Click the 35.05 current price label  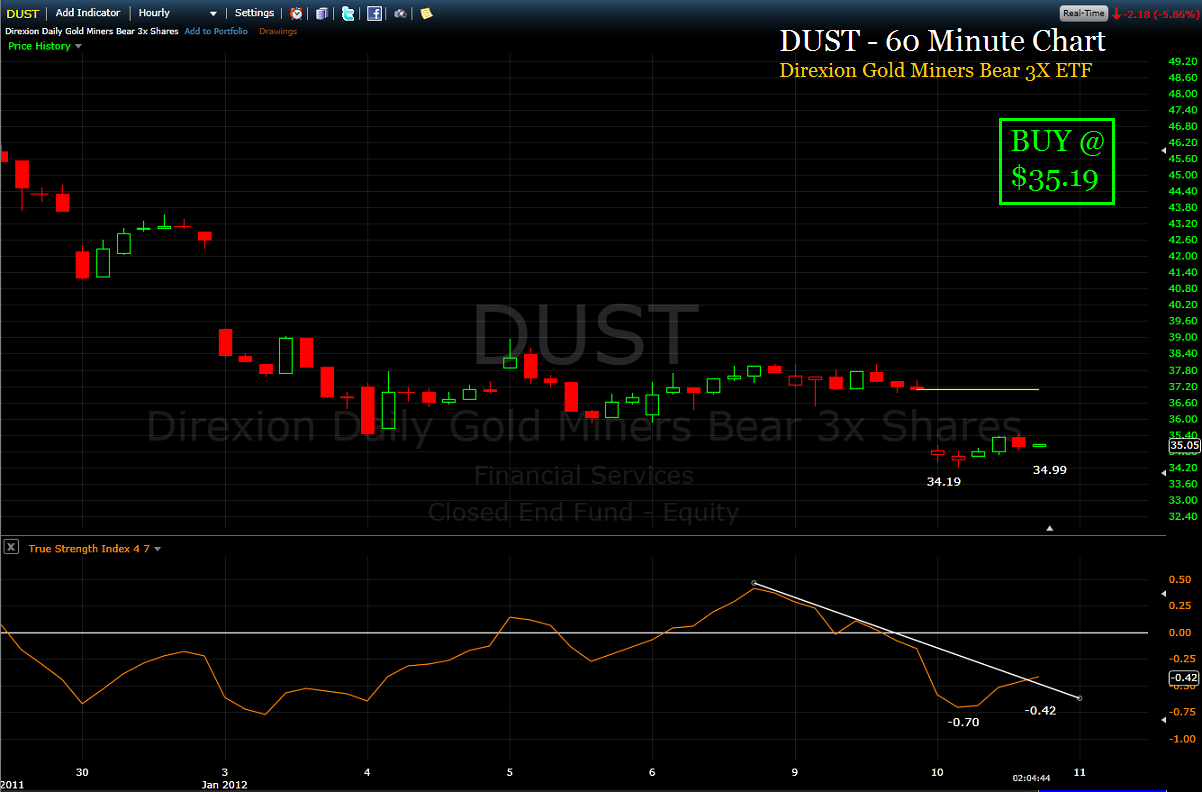click(1183, 445)
